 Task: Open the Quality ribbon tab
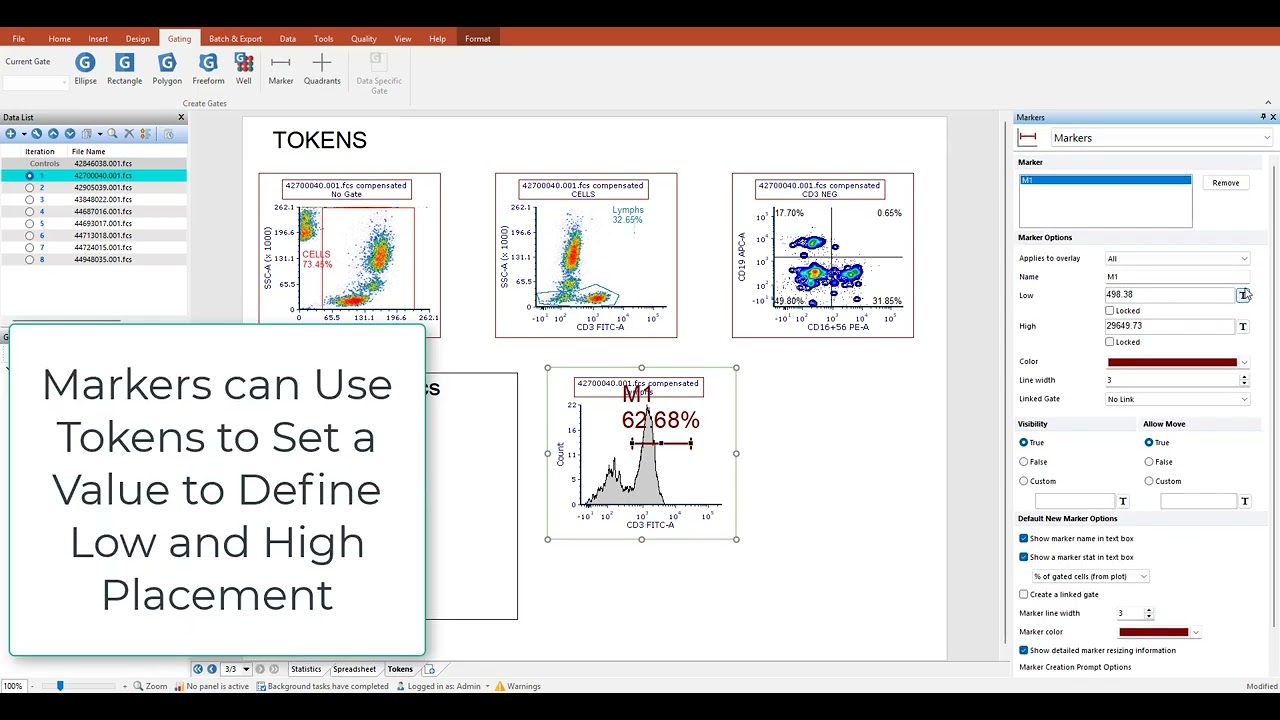point(363,39)
